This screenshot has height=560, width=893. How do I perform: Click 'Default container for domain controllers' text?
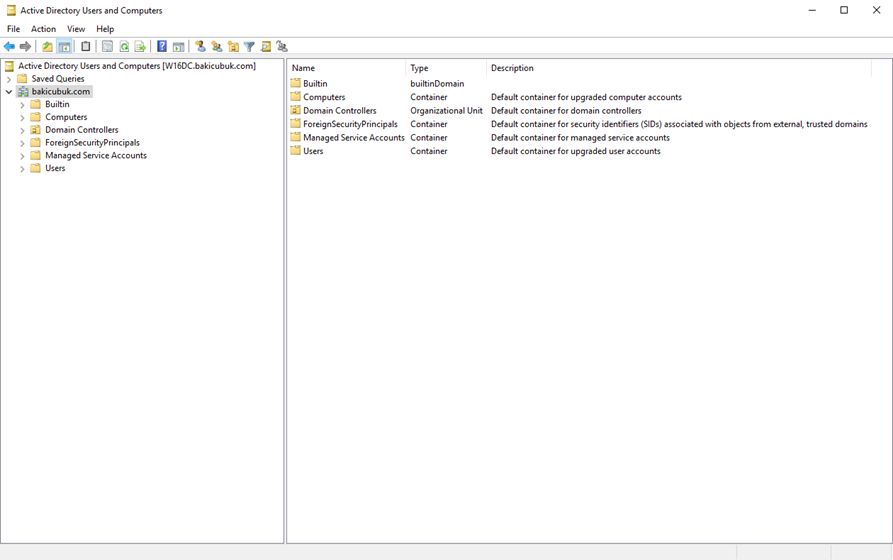[x=566, y=111]
